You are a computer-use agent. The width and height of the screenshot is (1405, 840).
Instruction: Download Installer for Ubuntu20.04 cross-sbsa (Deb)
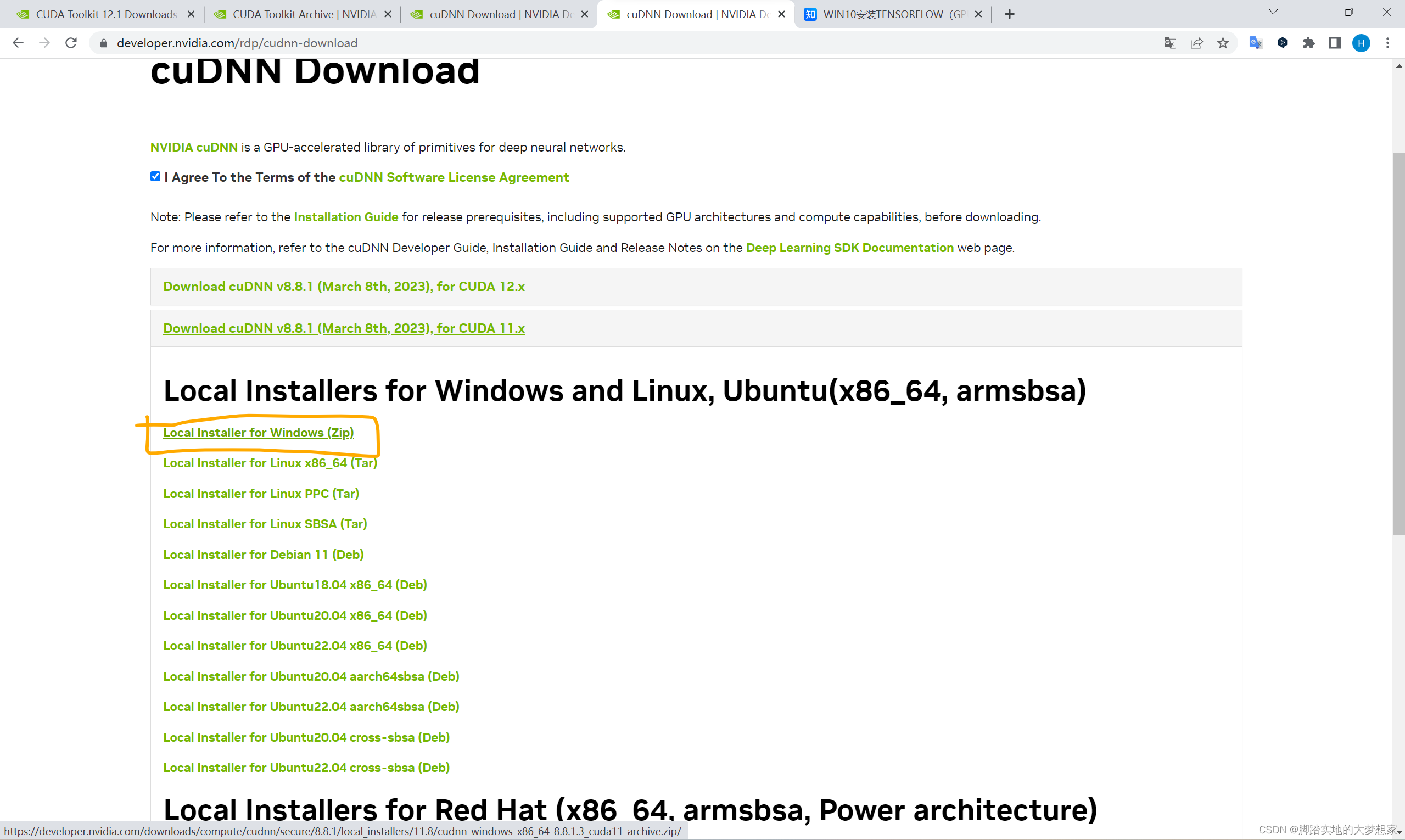coord(306,737)
